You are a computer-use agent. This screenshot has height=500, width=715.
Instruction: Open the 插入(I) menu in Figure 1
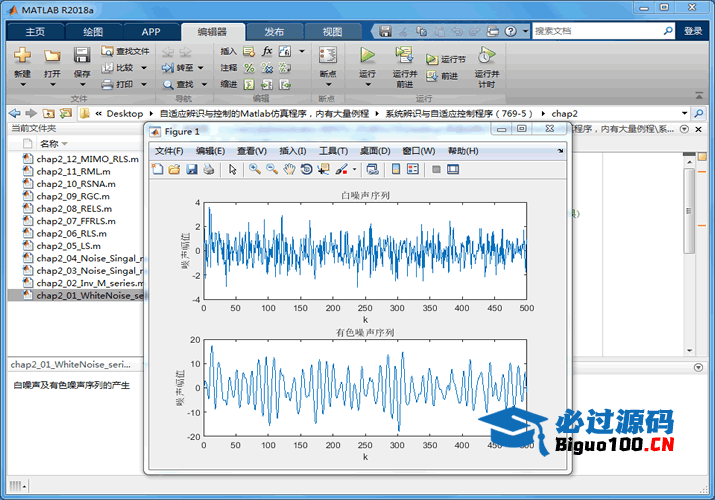coord(293,151)
